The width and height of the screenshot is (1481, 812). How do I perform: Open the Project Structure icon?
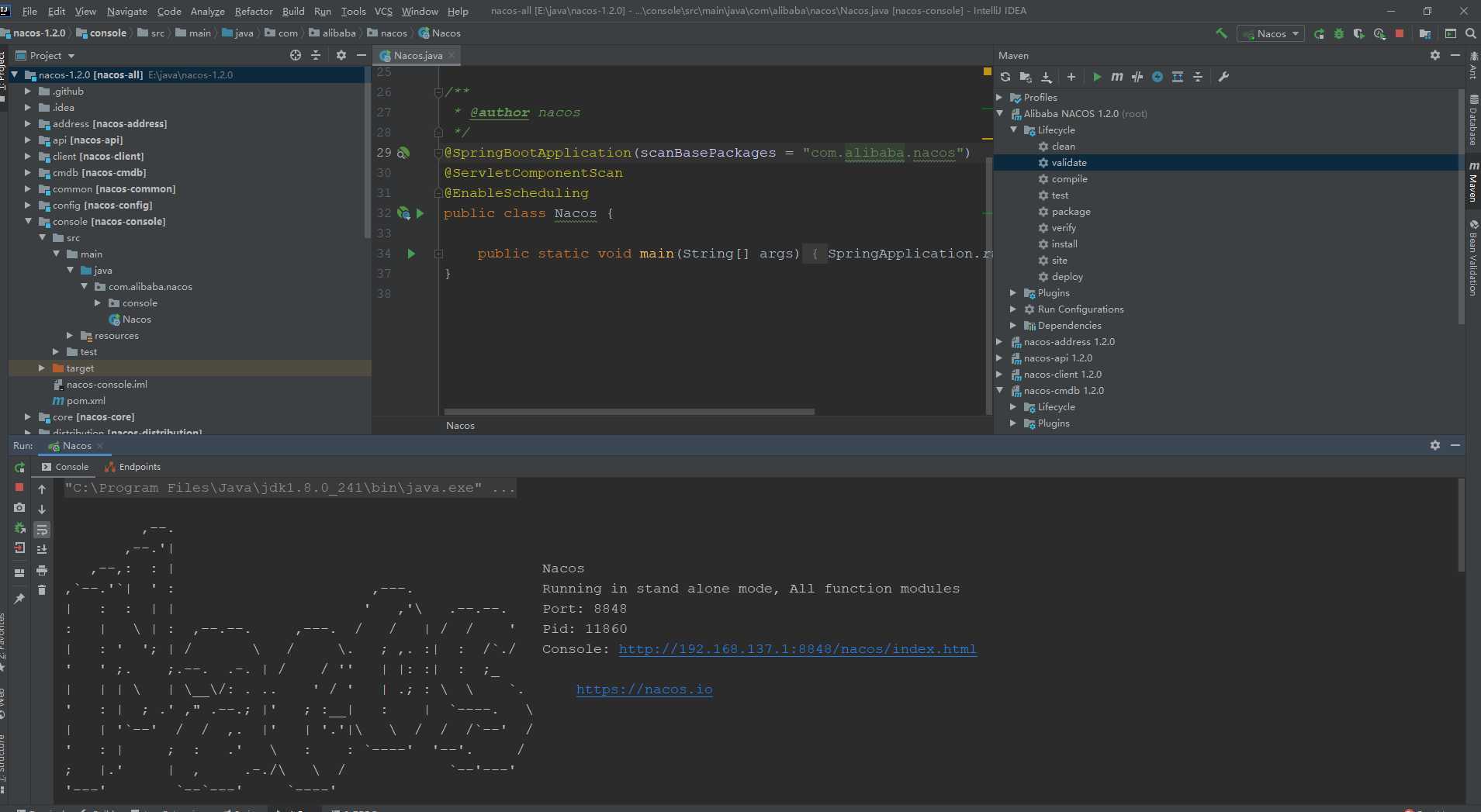point(1425,33)
